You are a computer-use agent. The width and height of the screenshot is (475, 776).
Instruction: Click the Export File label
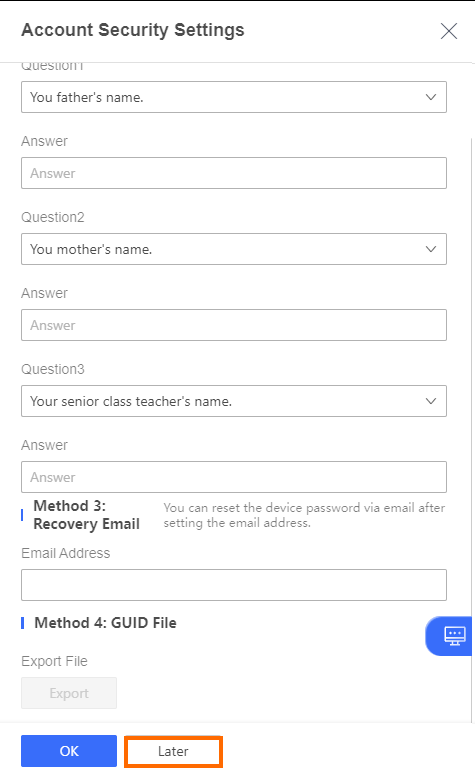(x=54, y=661)
